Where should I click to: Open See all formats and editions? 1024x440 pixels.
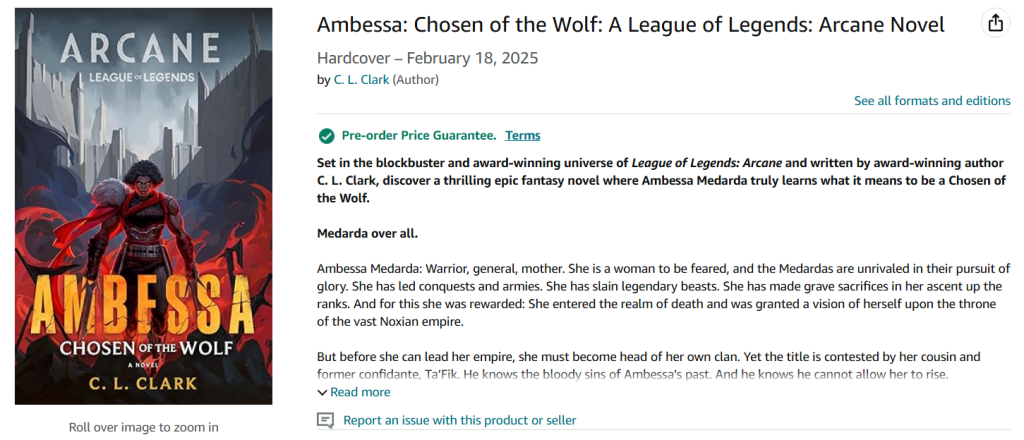click(x=932, y=101)
